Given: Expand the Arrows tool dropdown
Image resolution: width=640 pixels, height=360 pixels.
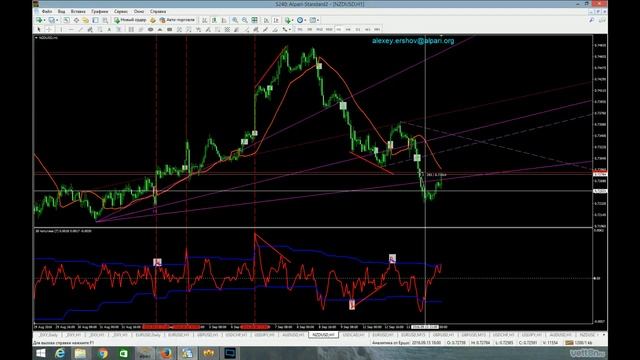Looking at the screenshot, I should [x=290, y=29].
